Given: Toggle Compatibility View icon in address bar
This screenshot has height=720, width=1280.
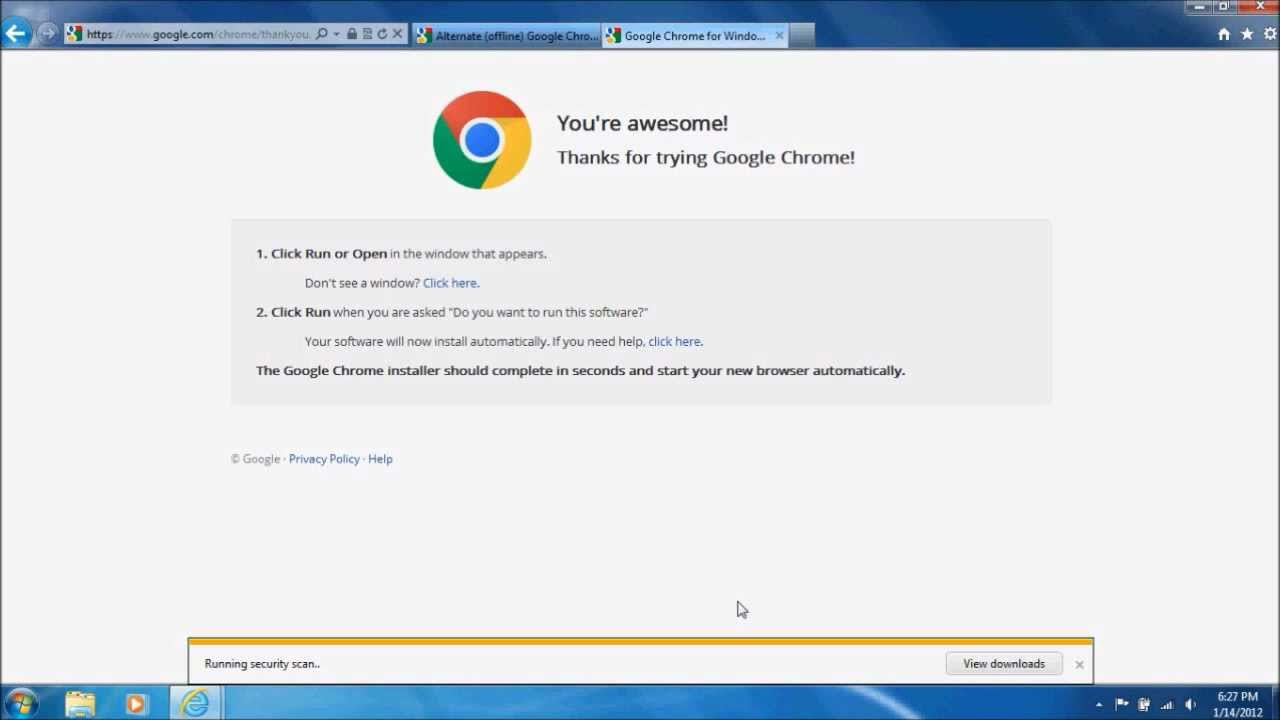Looking at the screenshot, I should 367,34.
